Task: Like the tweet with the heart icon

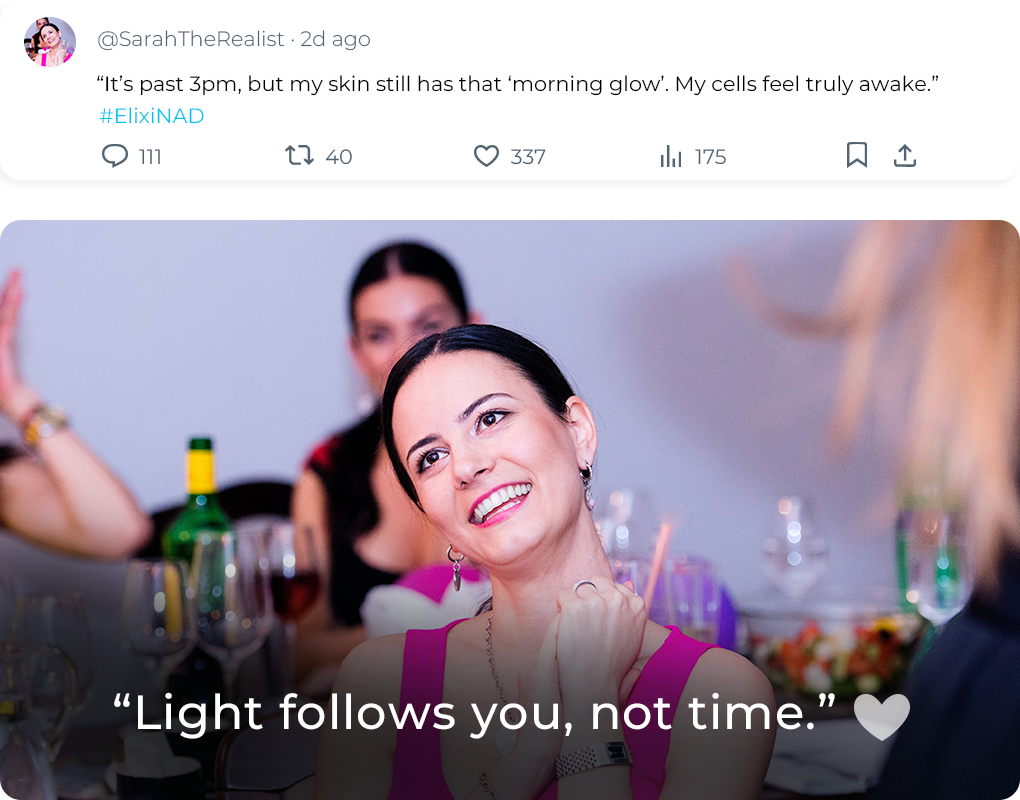Action: (x=486, y=156)
